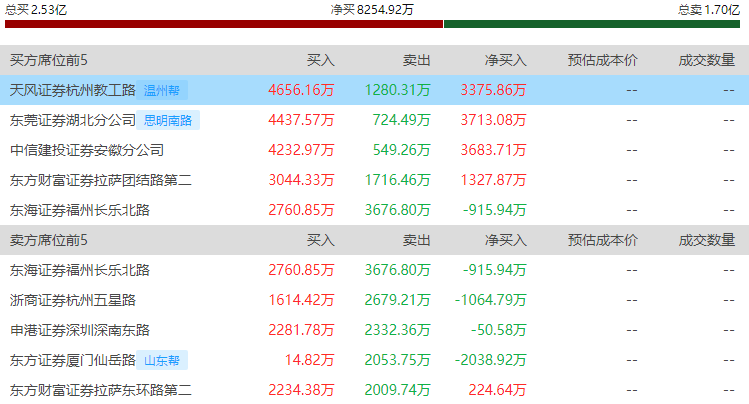Click 卖出 column header in 买方席位前5 row

click(417, 60)
